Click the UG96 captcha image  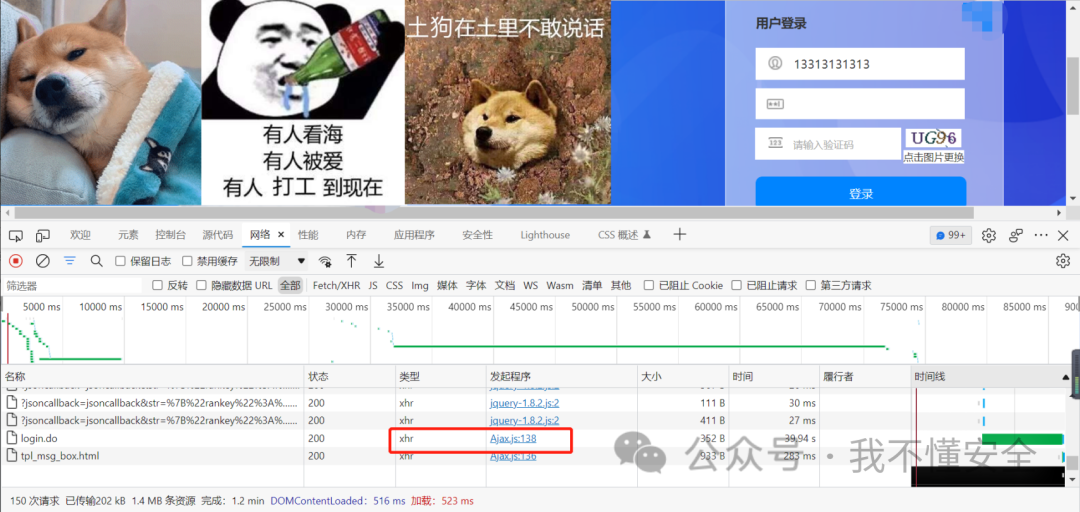(933, 139)
